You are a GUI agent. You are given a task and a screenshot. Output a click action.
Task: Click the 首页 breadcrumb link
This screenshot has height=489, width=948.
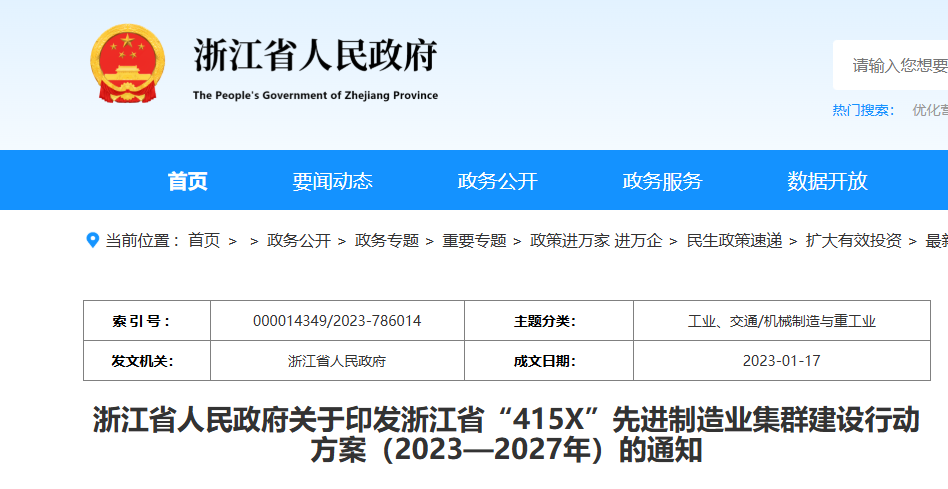[x=204, y=241]
